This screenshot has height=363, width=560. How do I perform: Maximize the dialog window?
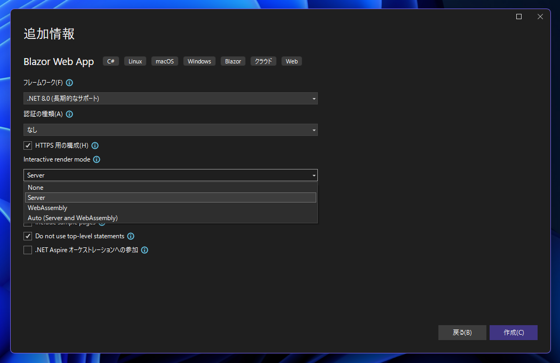pyautogui.click(x=519, y=17)
